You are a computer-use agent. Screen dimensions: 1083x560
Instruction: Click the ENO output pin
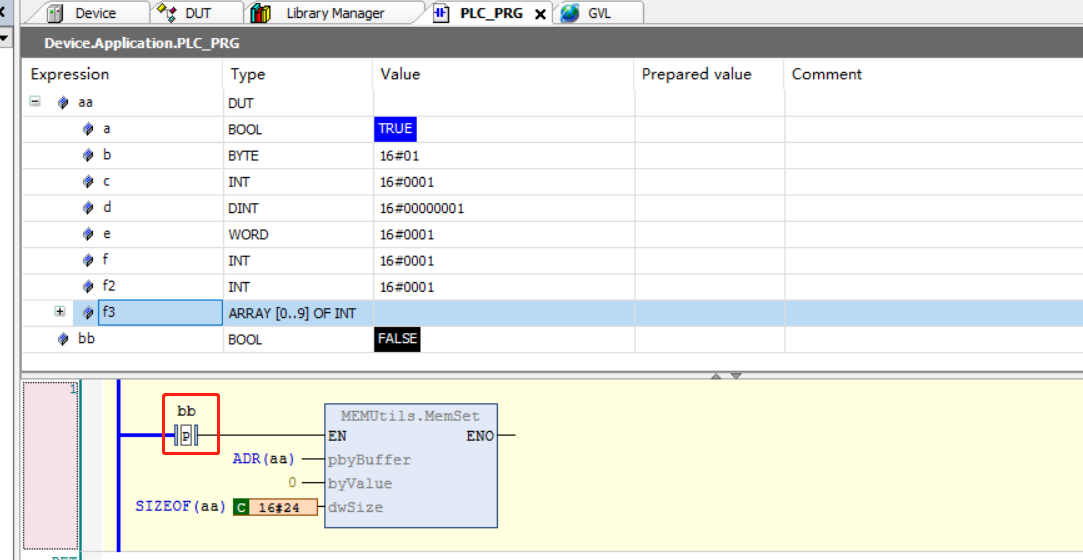480,436
